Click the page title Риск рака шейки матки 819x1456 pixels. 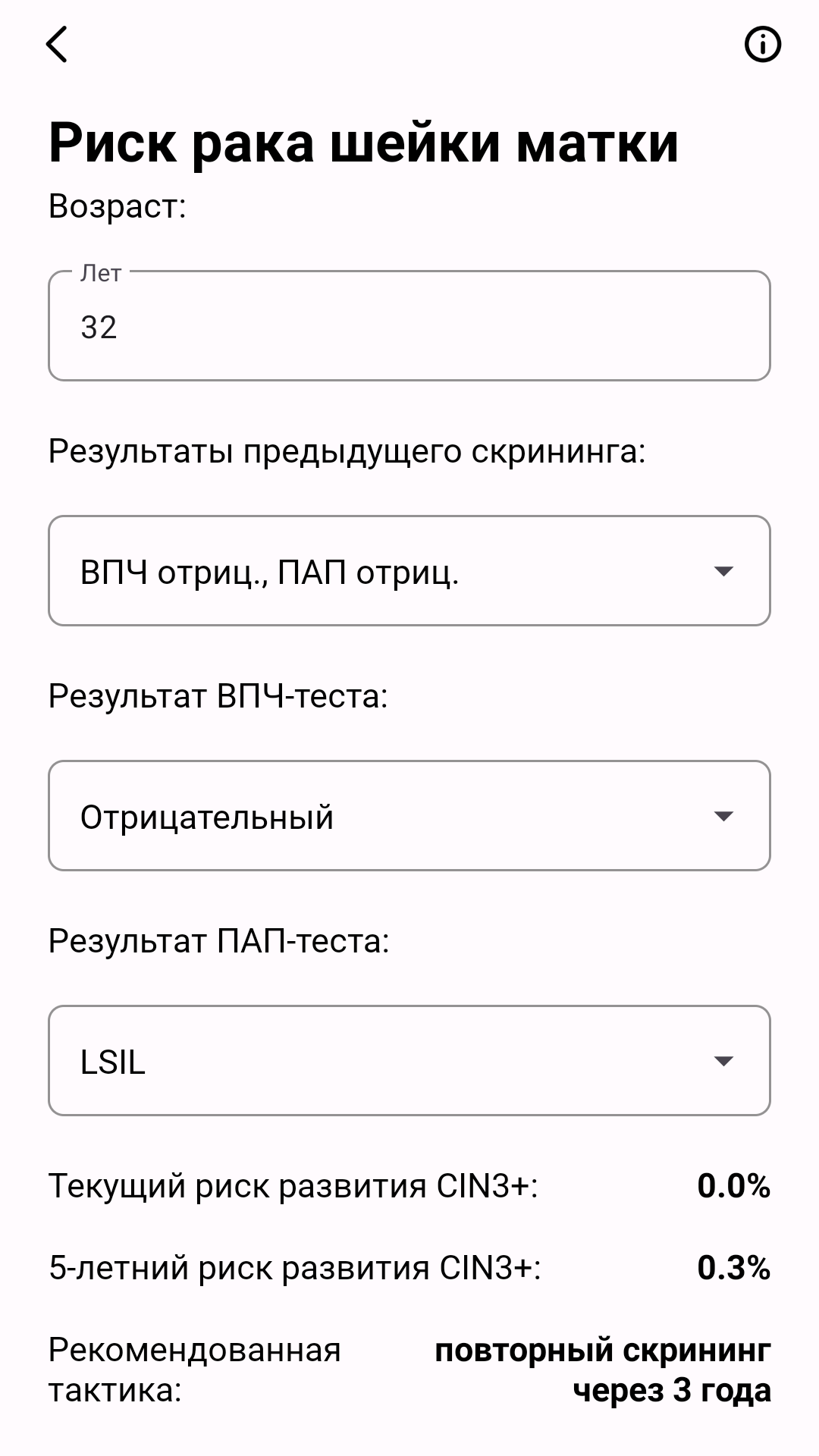[x=364, y=142]
